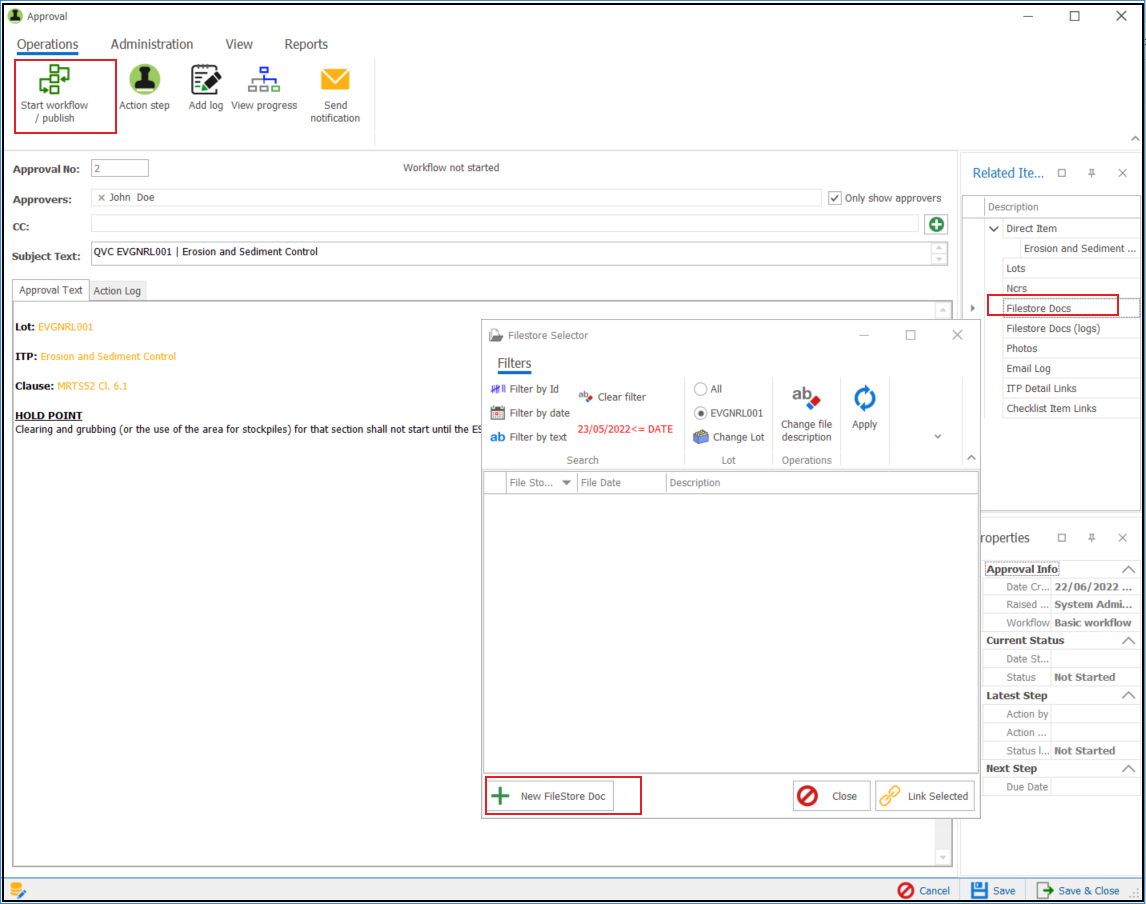
Task: Click the Change Lot icon
Action: tap(701, 437)
